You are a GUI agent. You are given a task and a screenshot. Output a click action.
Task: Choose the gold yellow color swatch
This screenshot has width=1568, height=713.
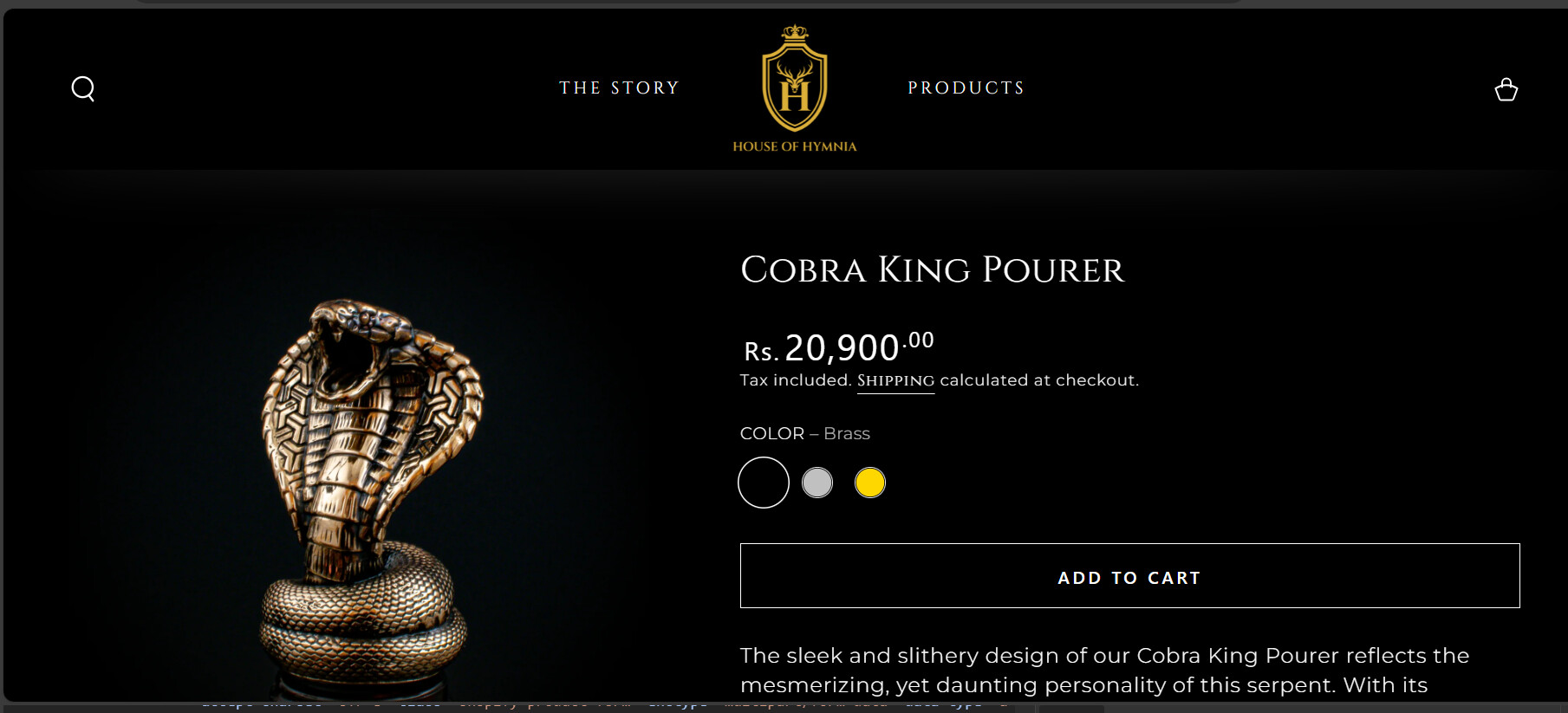[x=869, y=483]
